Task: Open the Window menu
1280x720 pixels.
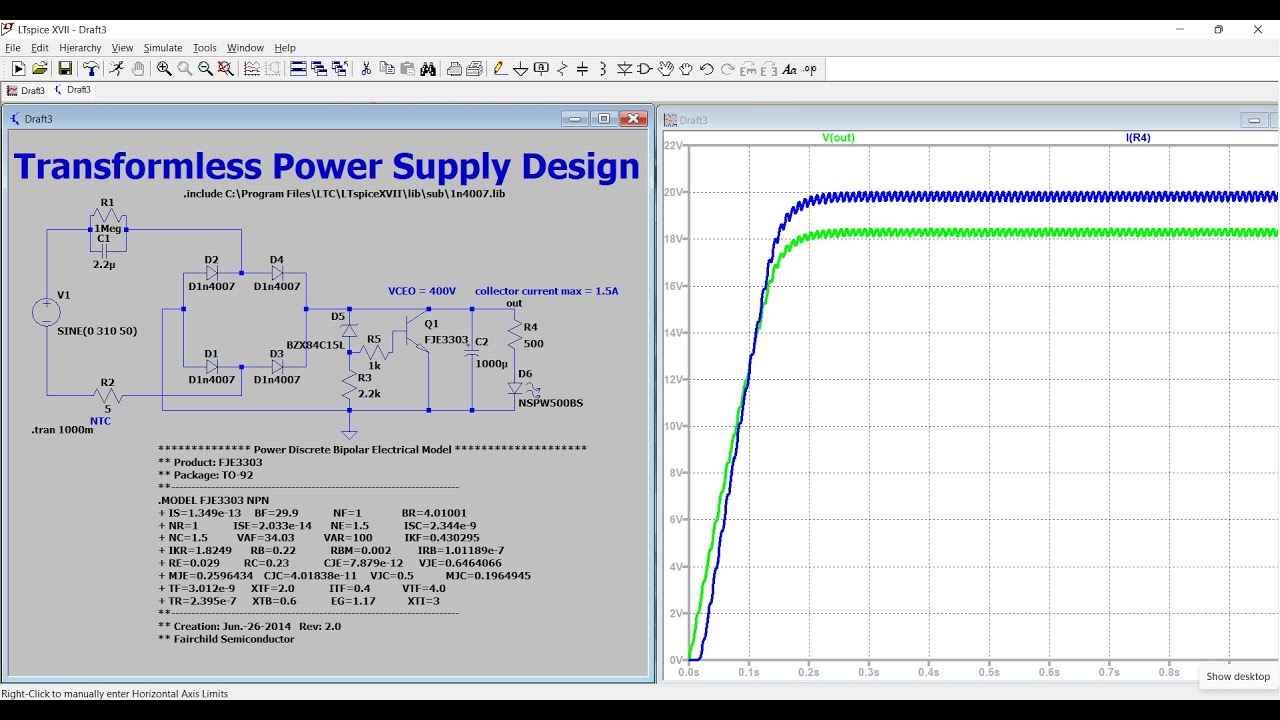Action: tap(245, 48)
